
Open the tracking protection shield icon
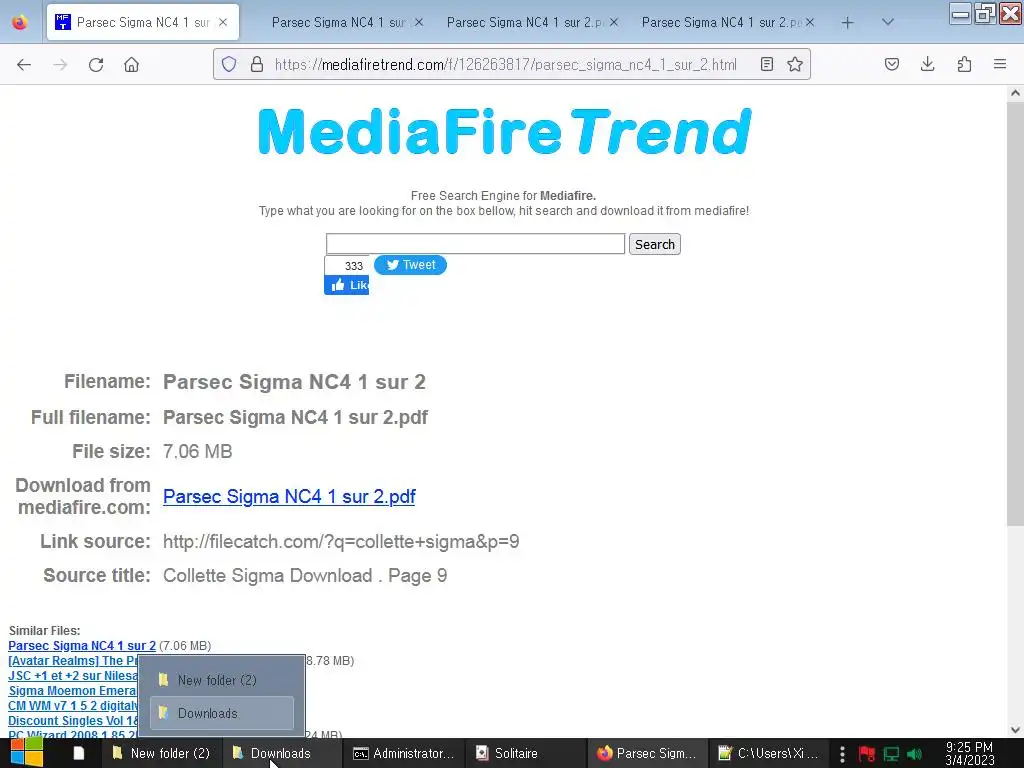click(229, 64)
